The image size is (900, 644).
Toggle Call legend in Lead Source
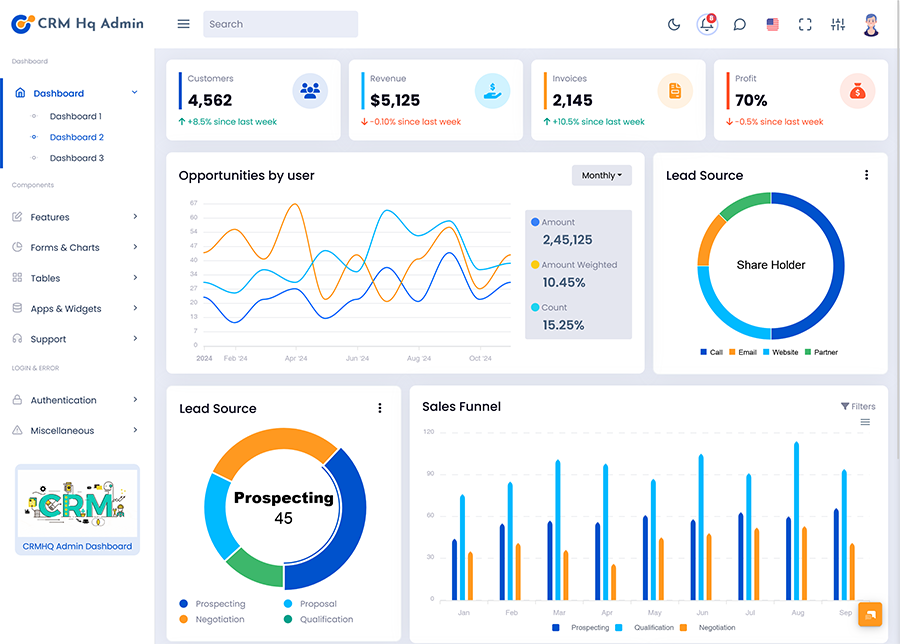coord(711,352)
